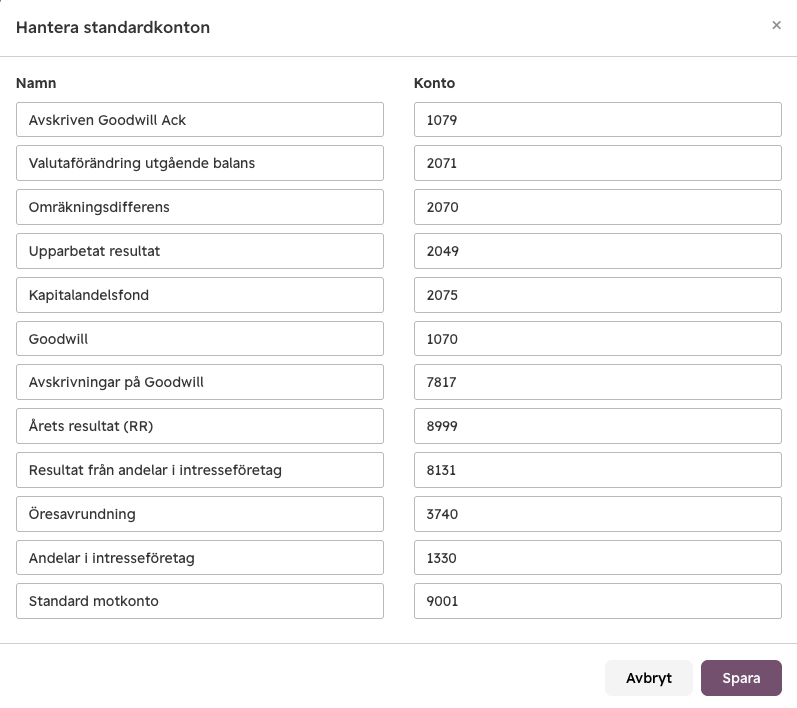Click the Spara button
797x708 pixels.
741,678
